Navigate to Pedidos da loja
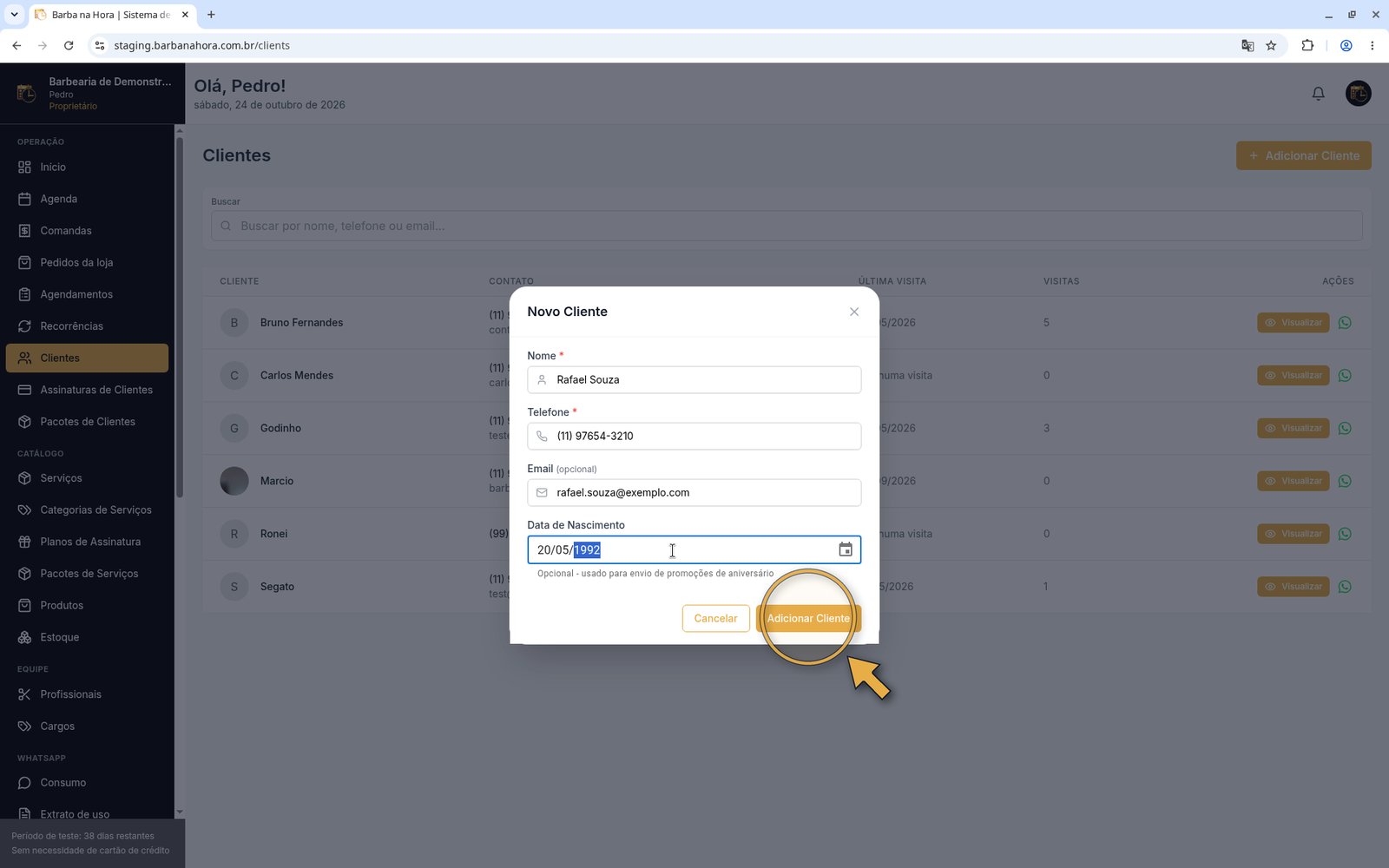This screenshot has height=868, width=1389. (87, 262)
